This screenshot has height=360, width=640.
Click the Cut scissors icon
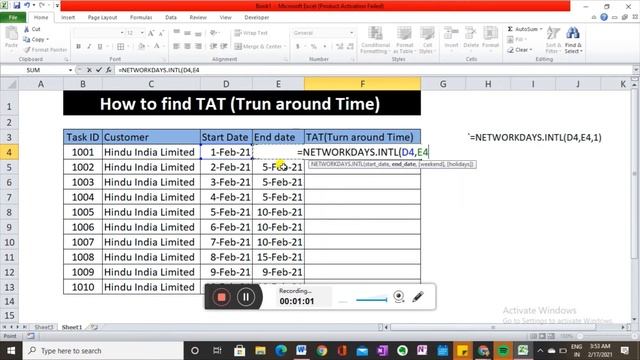click(x=27, y=29)
